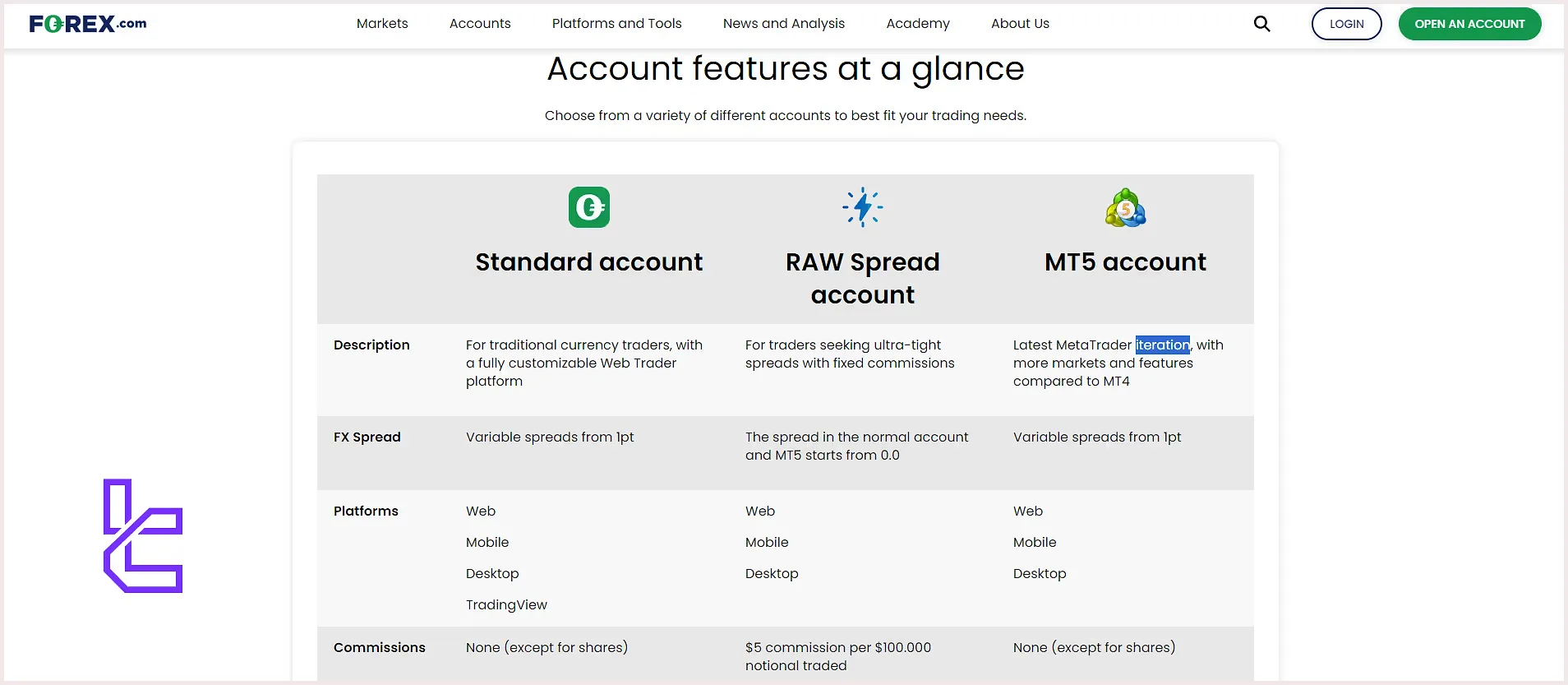Open News and Analysis menu
Viewport: 1568px width, 685px height.
point(784,24)
